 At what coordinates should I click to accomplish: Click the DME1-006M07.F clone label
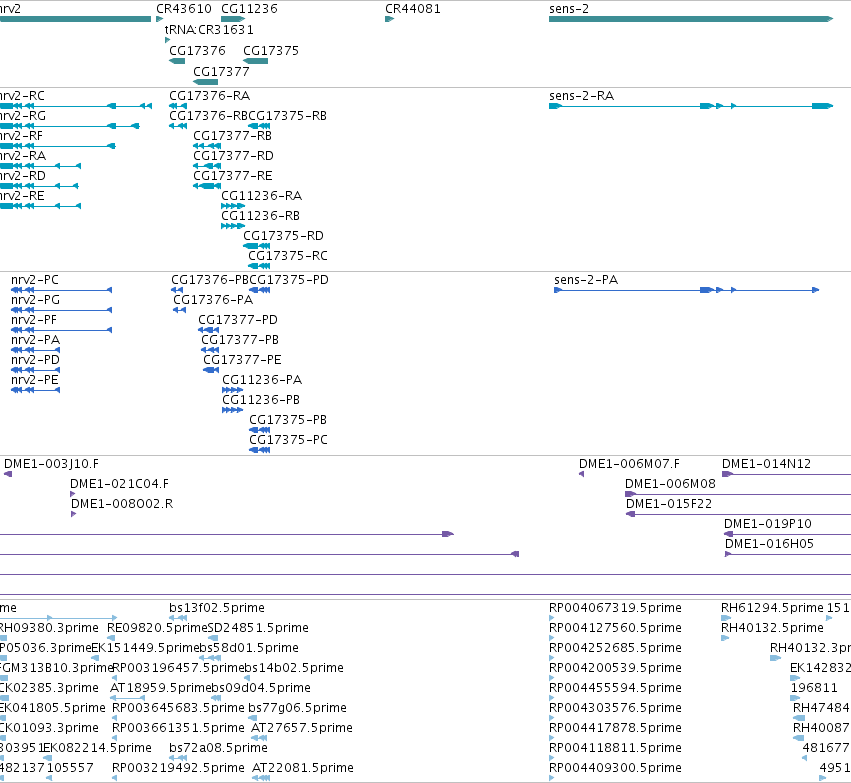point(629,464)
